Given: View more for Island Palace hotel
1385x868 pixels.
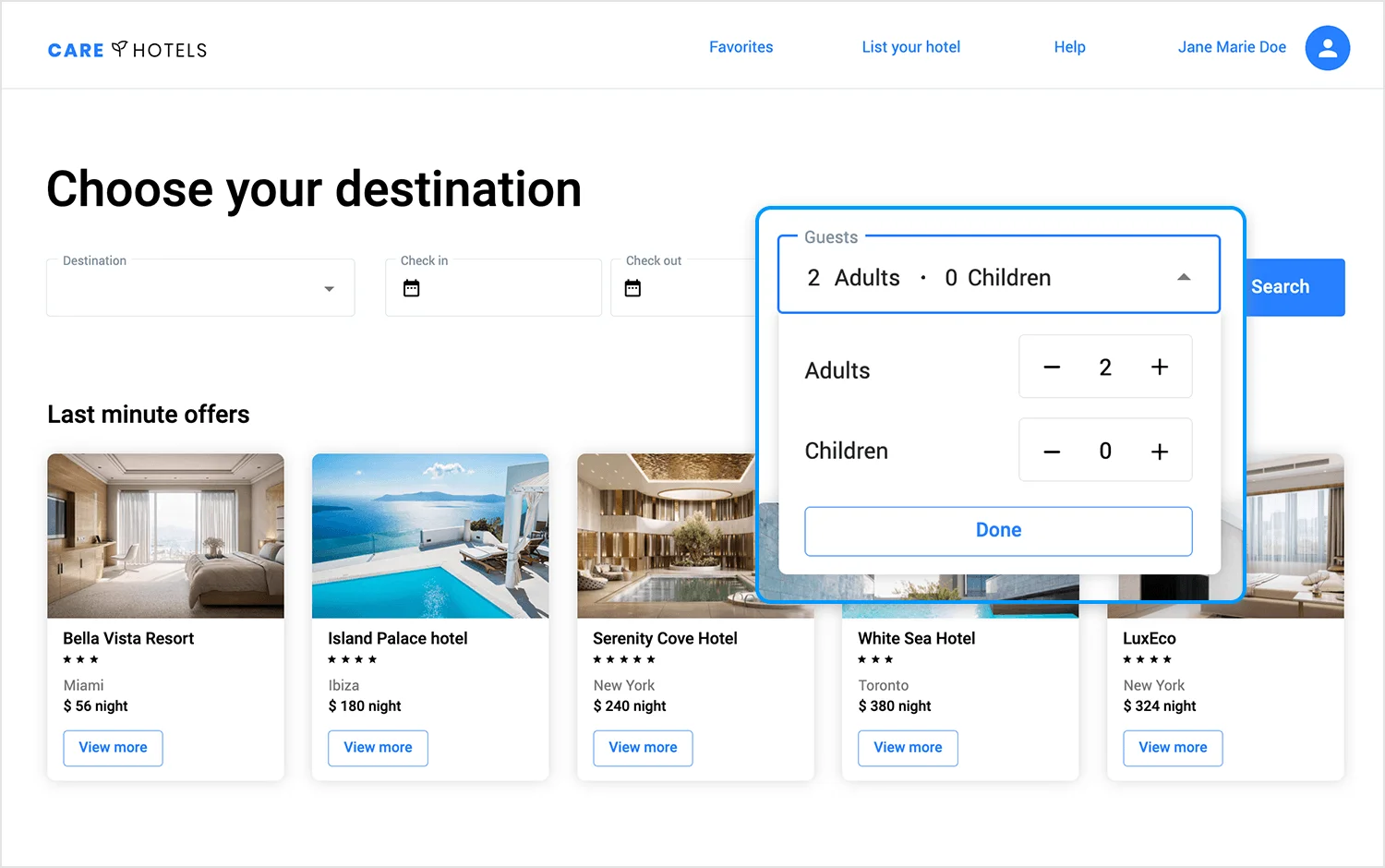Looking at the screenshot, I should (378, 748).
